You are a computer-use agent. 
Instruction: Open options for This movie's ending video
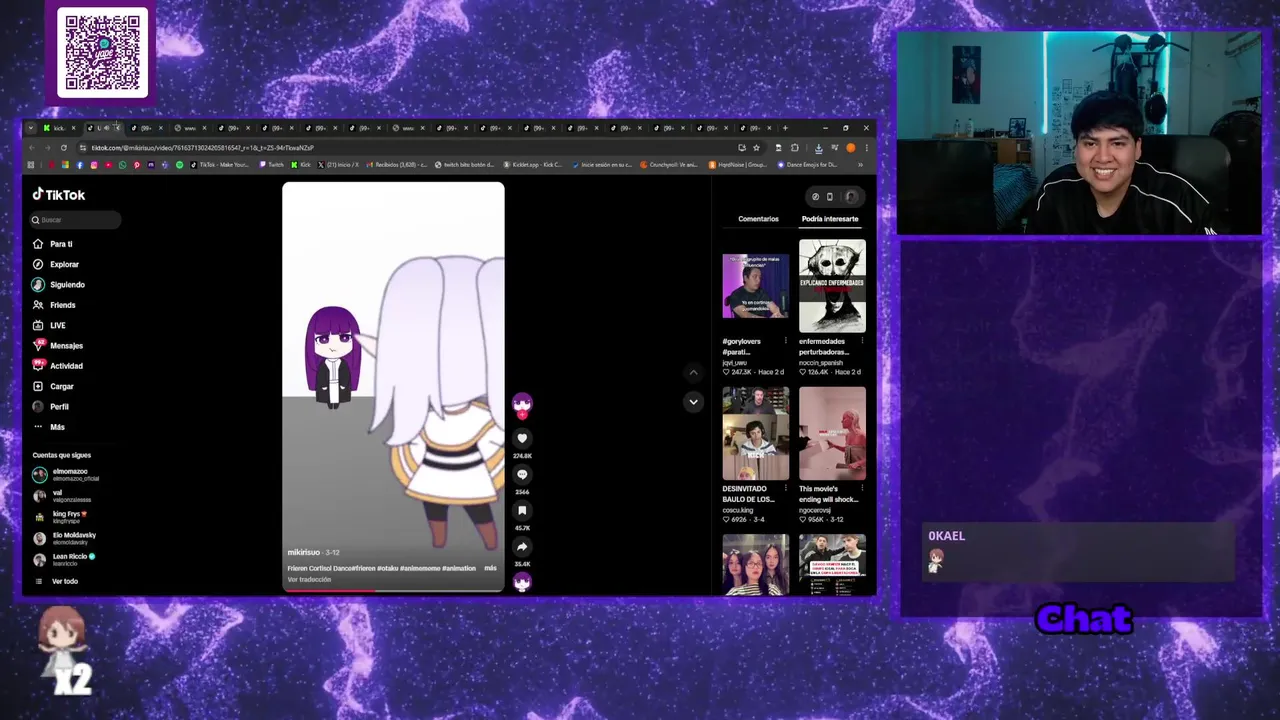(862, 489)
